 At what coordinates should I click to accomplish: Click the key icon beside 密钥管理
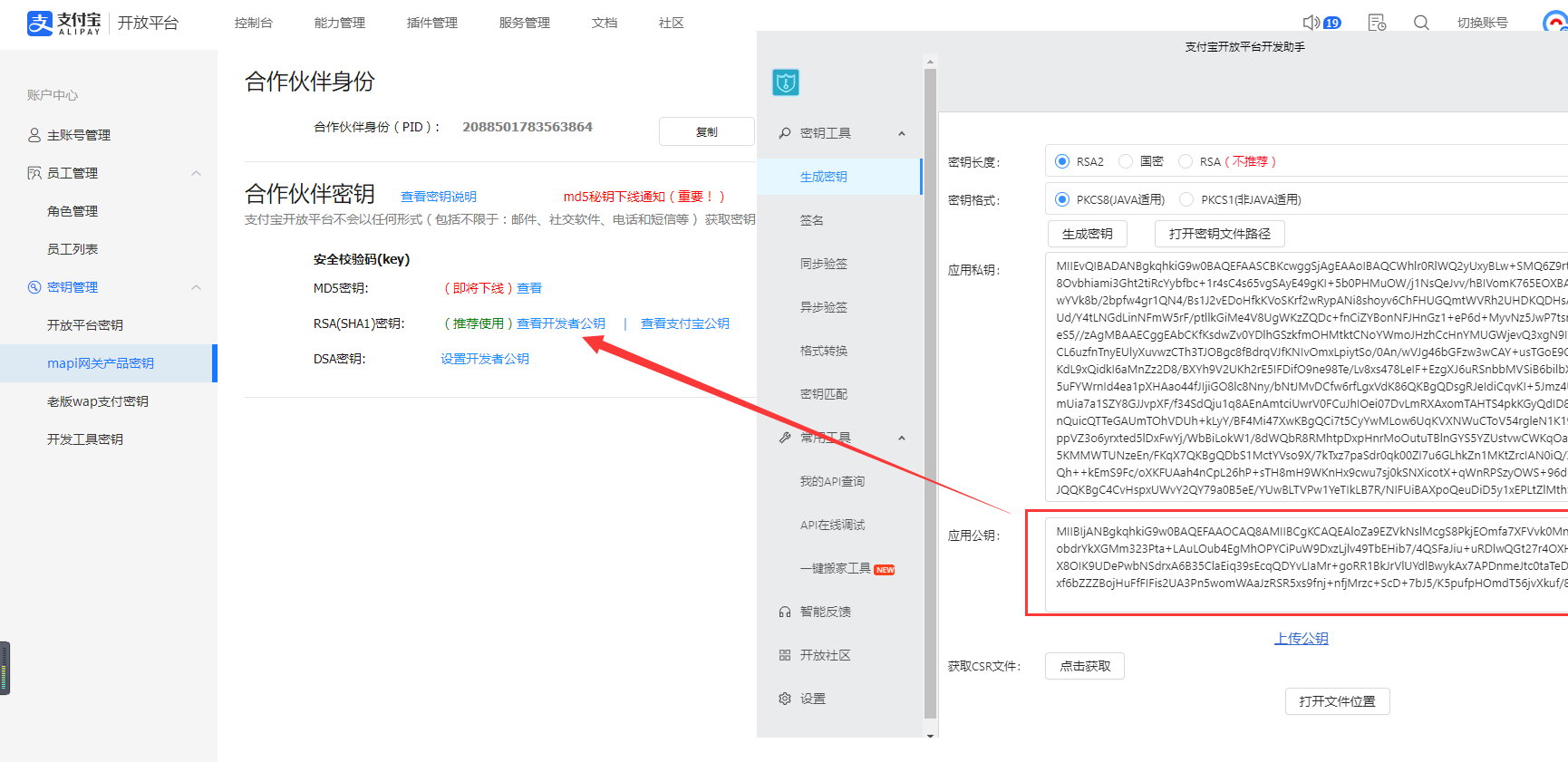[x=34, y=287]
